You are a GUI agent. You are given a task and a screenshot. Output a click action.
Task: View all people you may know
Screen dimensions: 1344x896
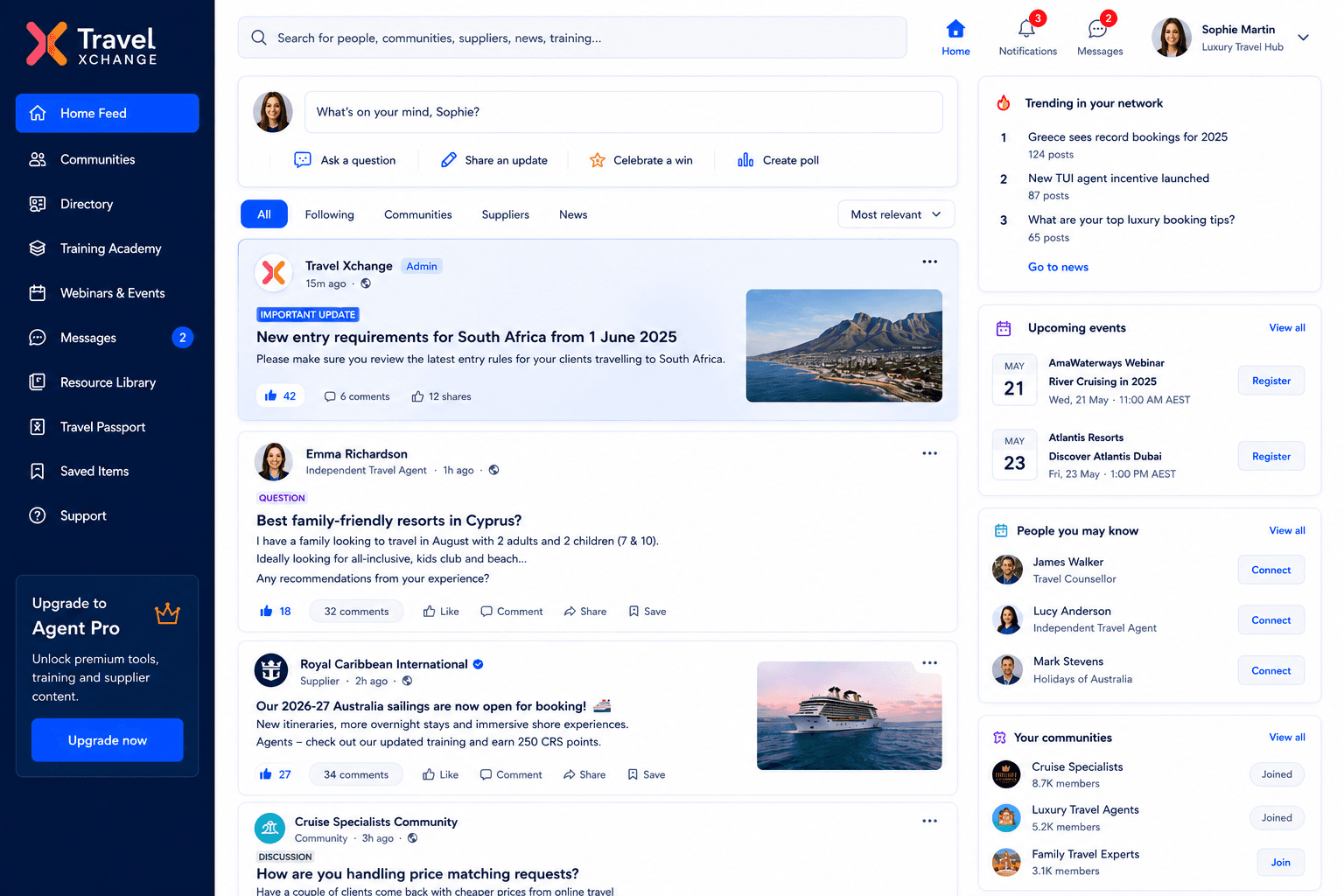point(1287,530)
